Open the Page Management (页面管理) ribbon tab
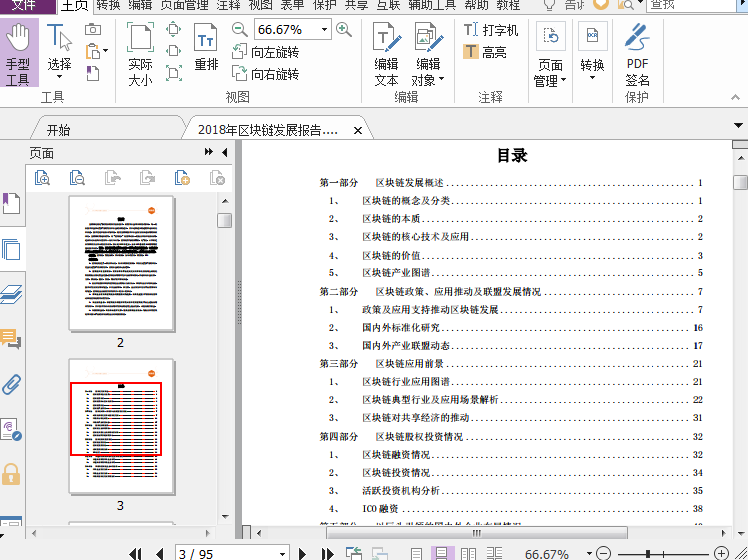 [184, 6]
